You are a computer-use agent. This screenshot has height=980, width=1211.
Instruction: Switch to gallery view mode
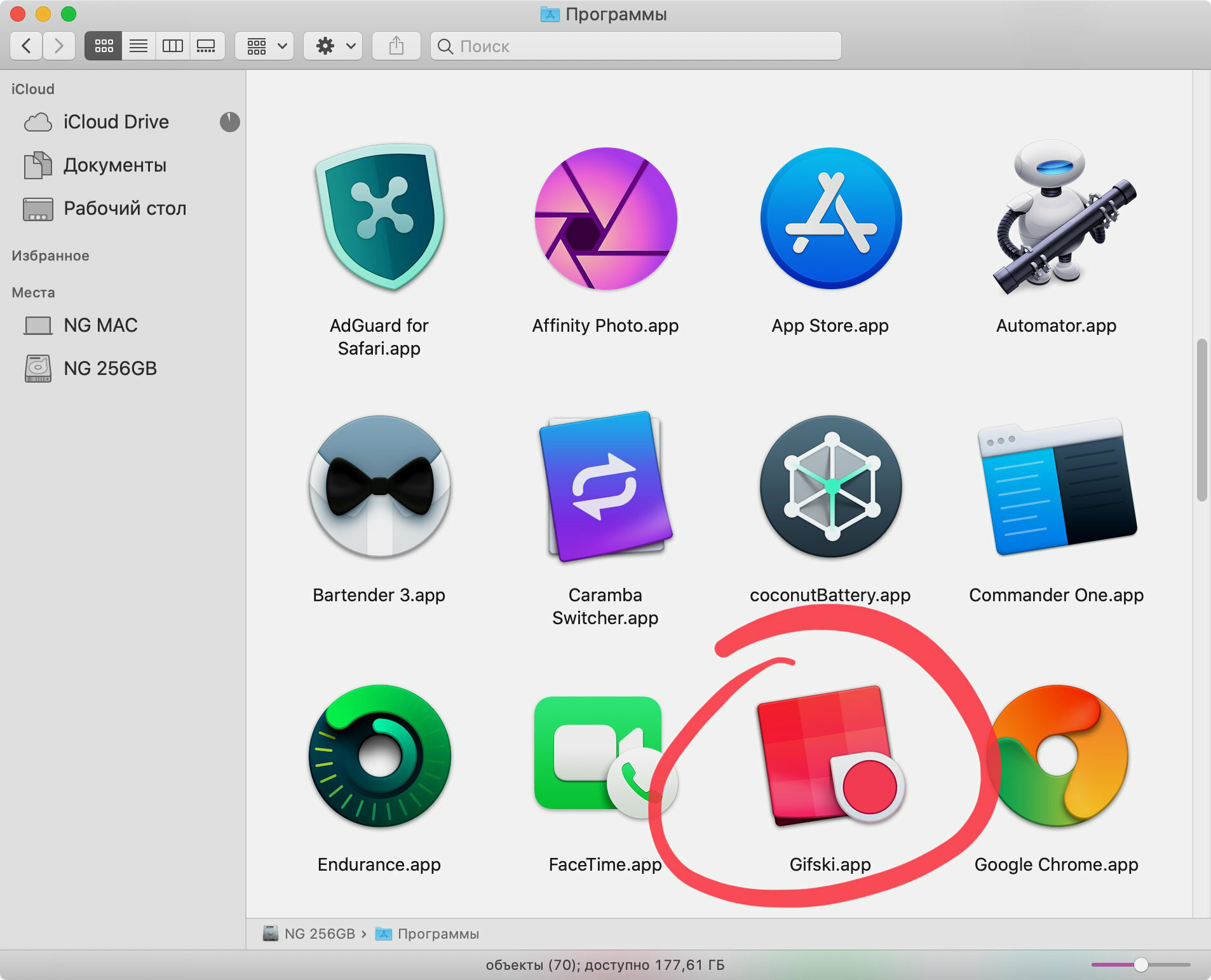pos(206,46)
